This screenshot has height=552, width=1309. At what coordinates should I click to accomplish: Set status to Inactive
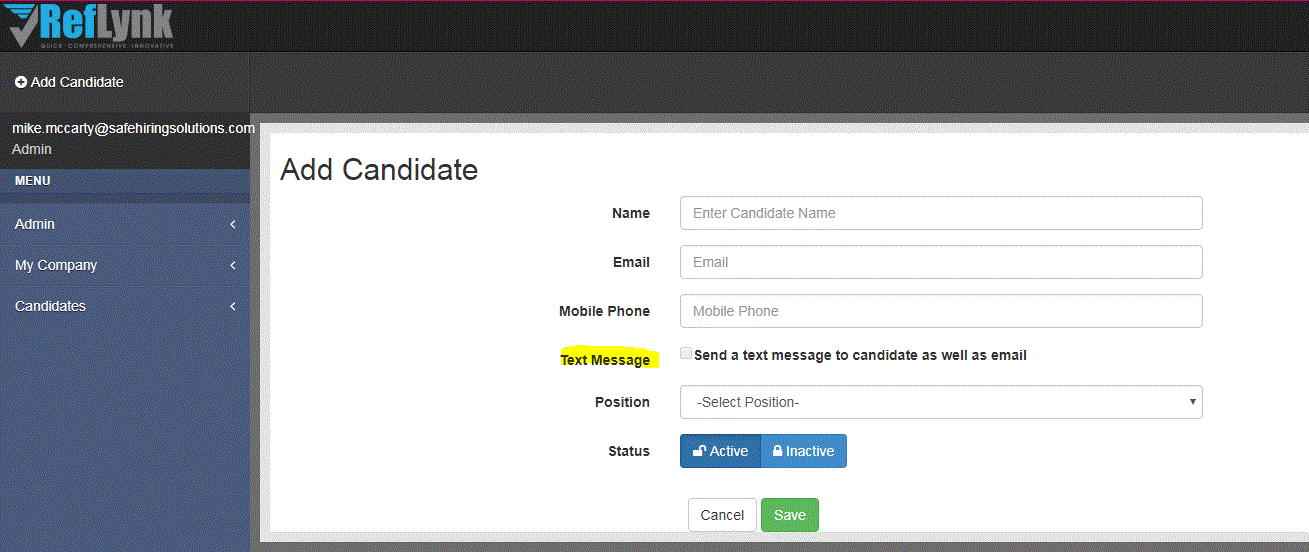[x=804, y=451]
